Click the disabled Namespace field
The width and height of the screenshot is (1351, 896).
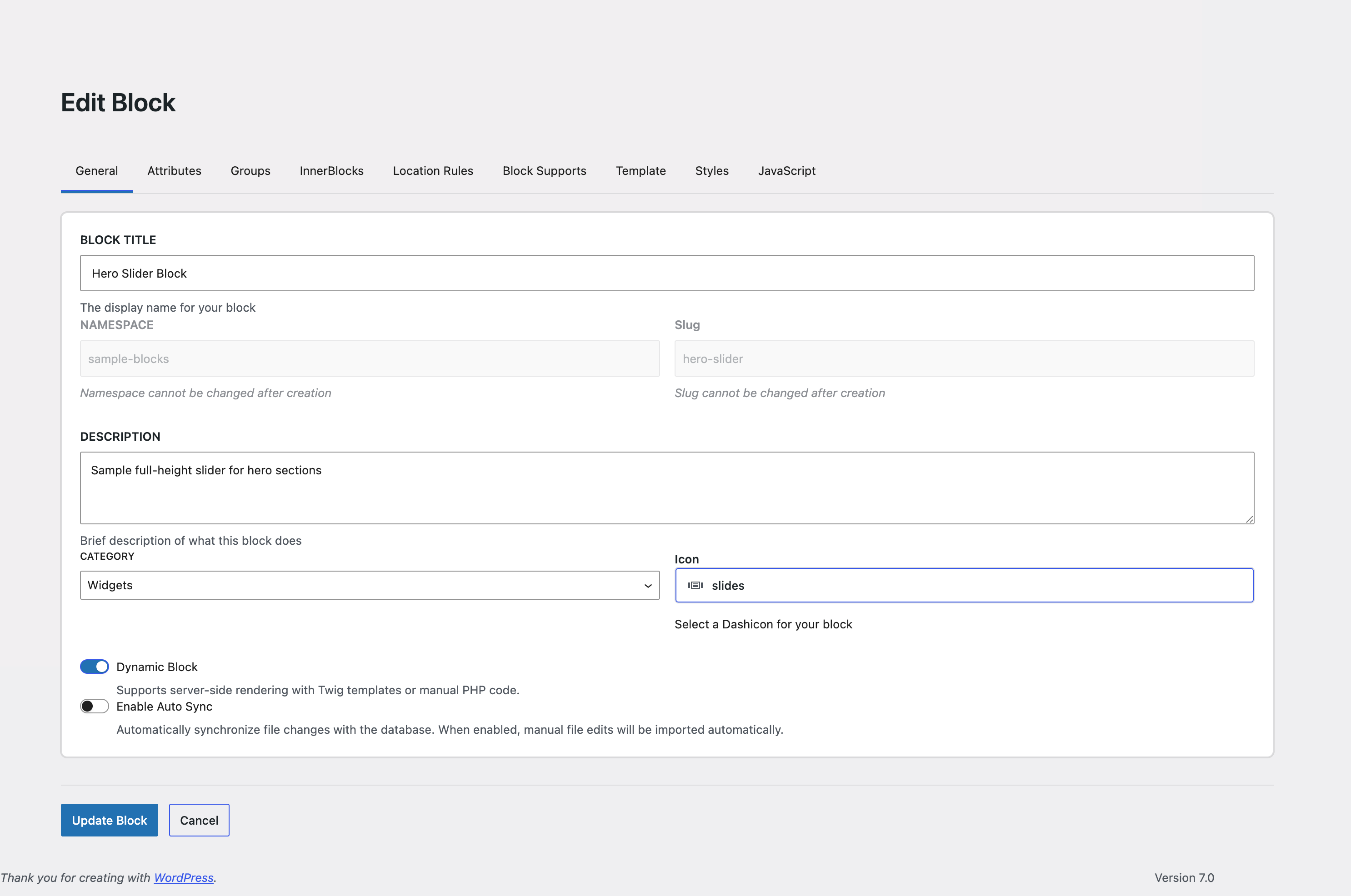pyautogui.click(x=369, y=359)
